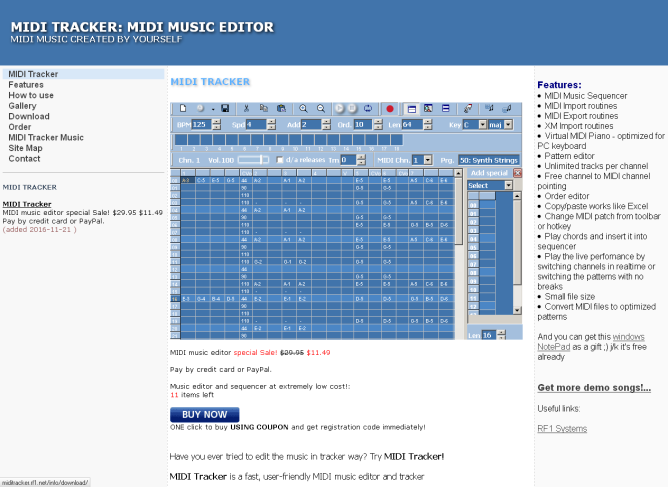This screenshot has height=487, width=668.
Task: Open the Get more demo songs link
Action: click(594, 388)
